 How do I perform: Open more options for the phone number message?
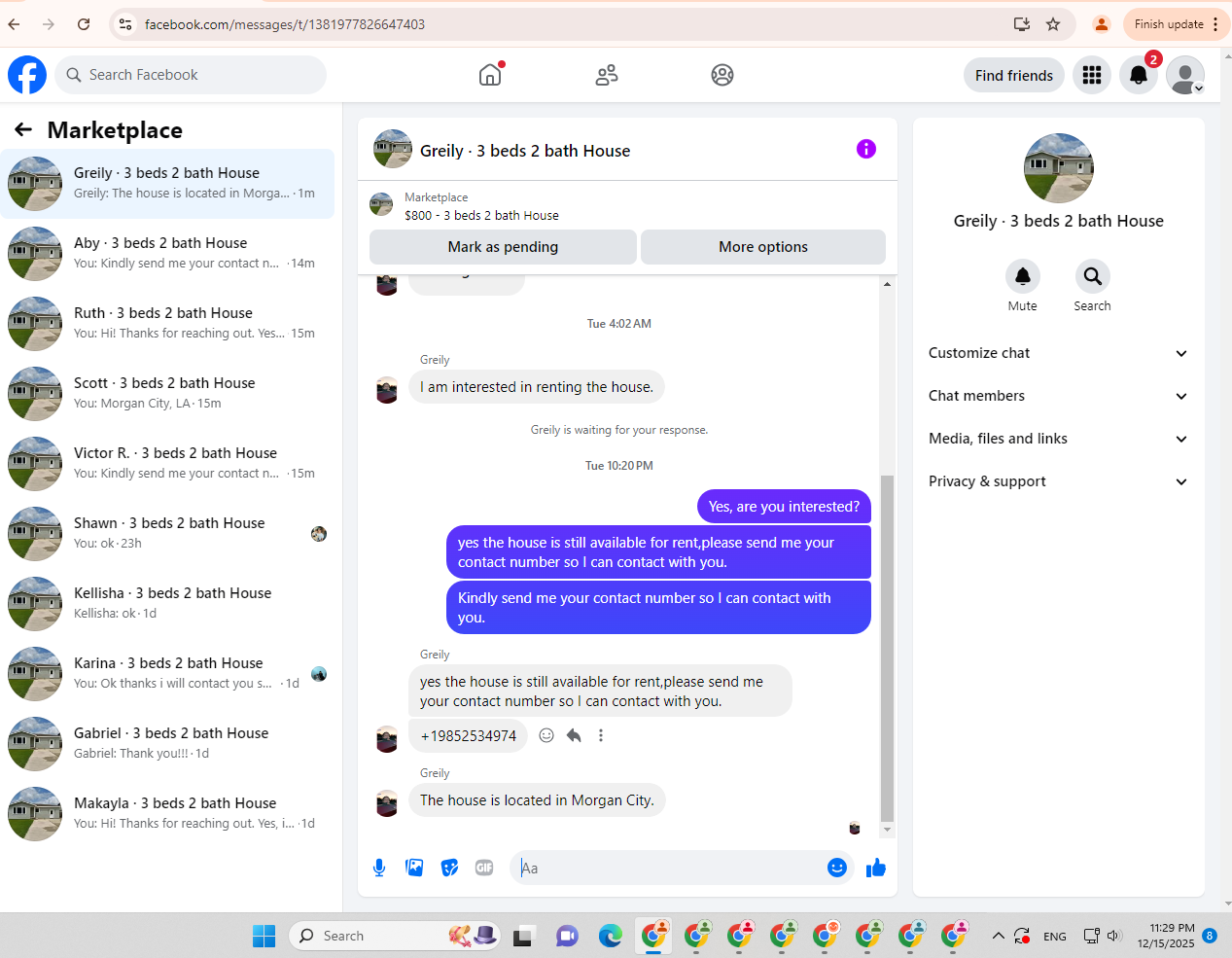pos(601,735)
